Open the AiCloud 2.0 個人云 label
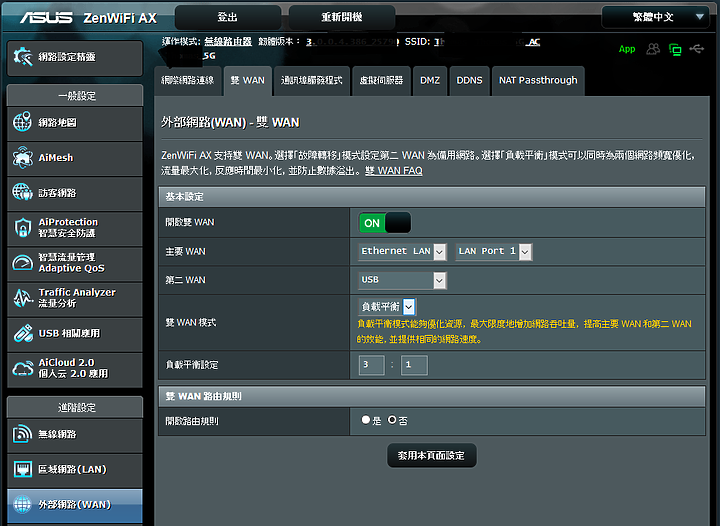 point(73,368)
